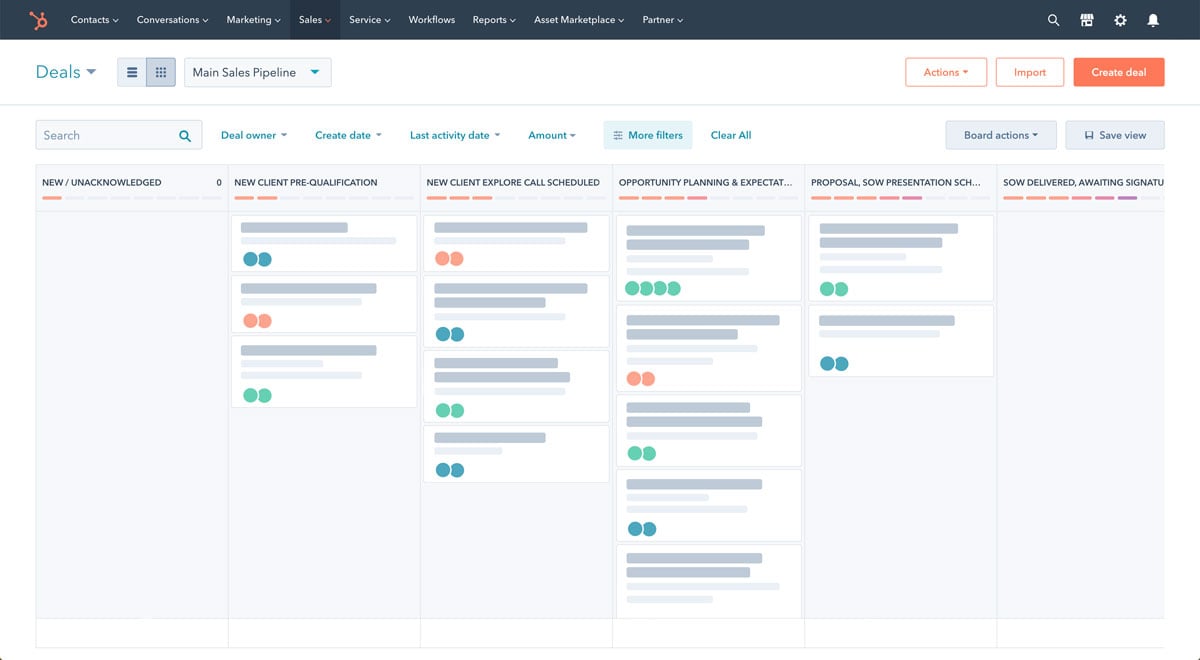
Task: Clear all filters via Clear All
Action: click(730, 134)
